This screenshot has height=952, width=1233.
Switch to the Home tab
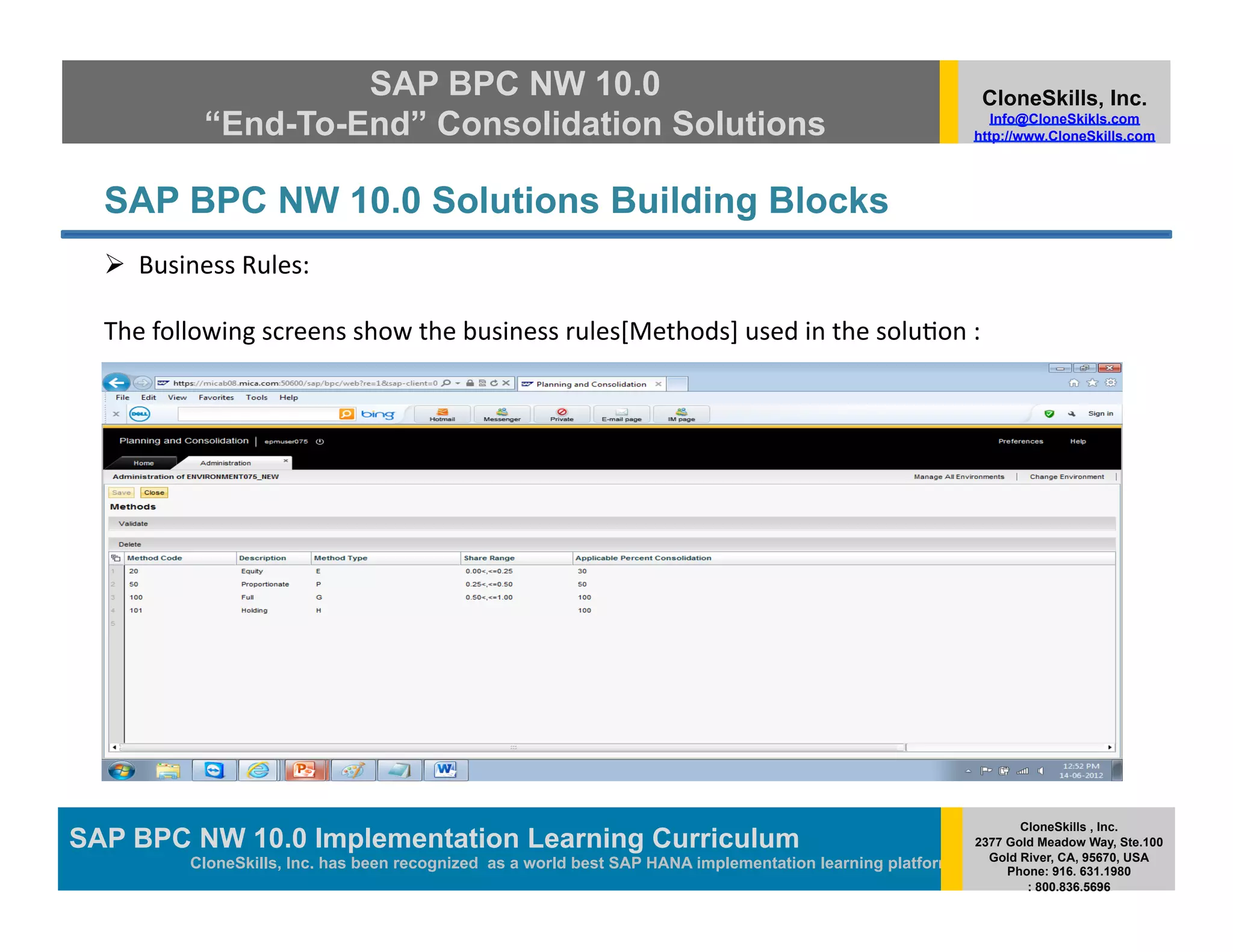143,463
